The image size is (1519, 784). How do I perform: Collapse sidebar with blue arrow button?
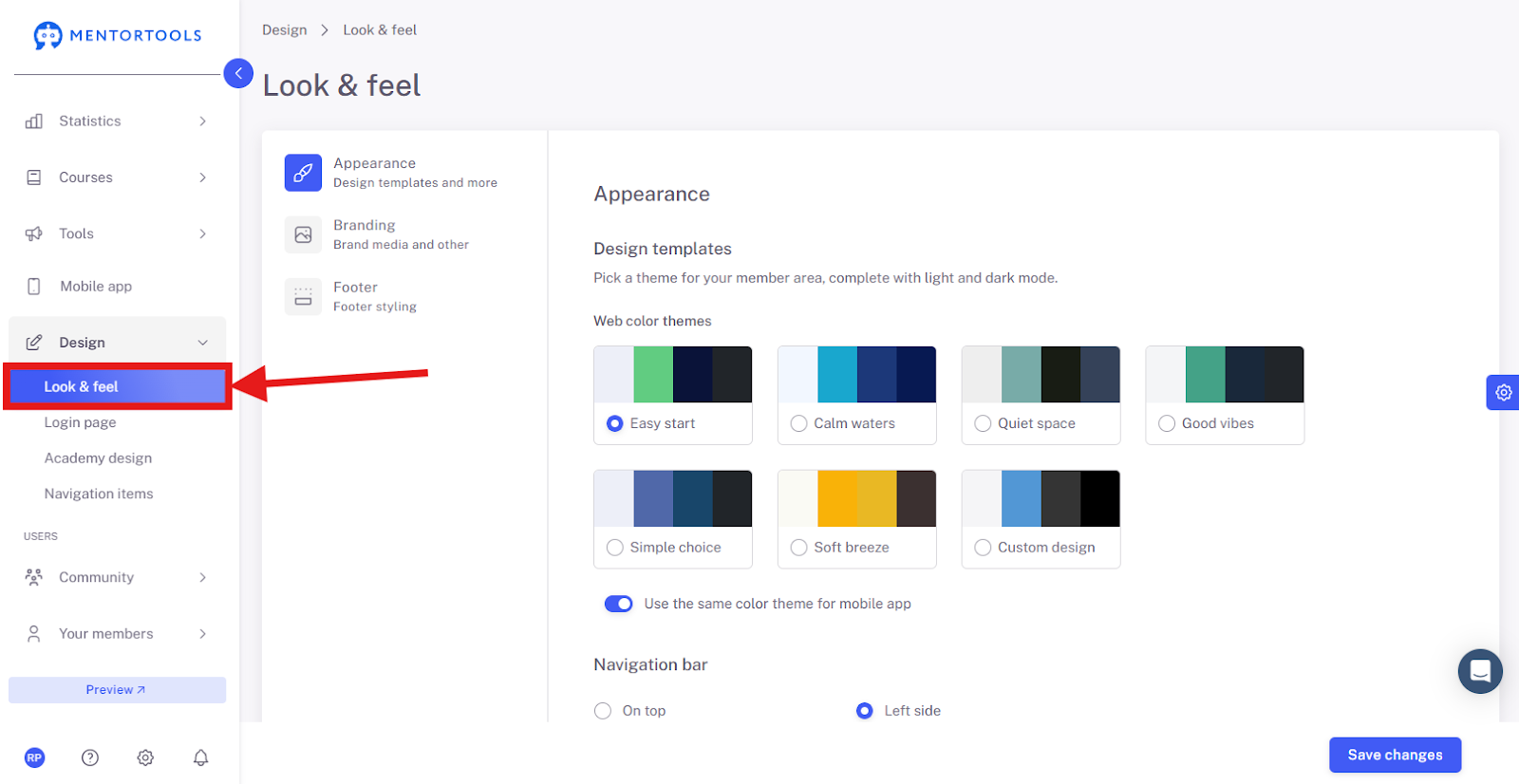point(238,73)
